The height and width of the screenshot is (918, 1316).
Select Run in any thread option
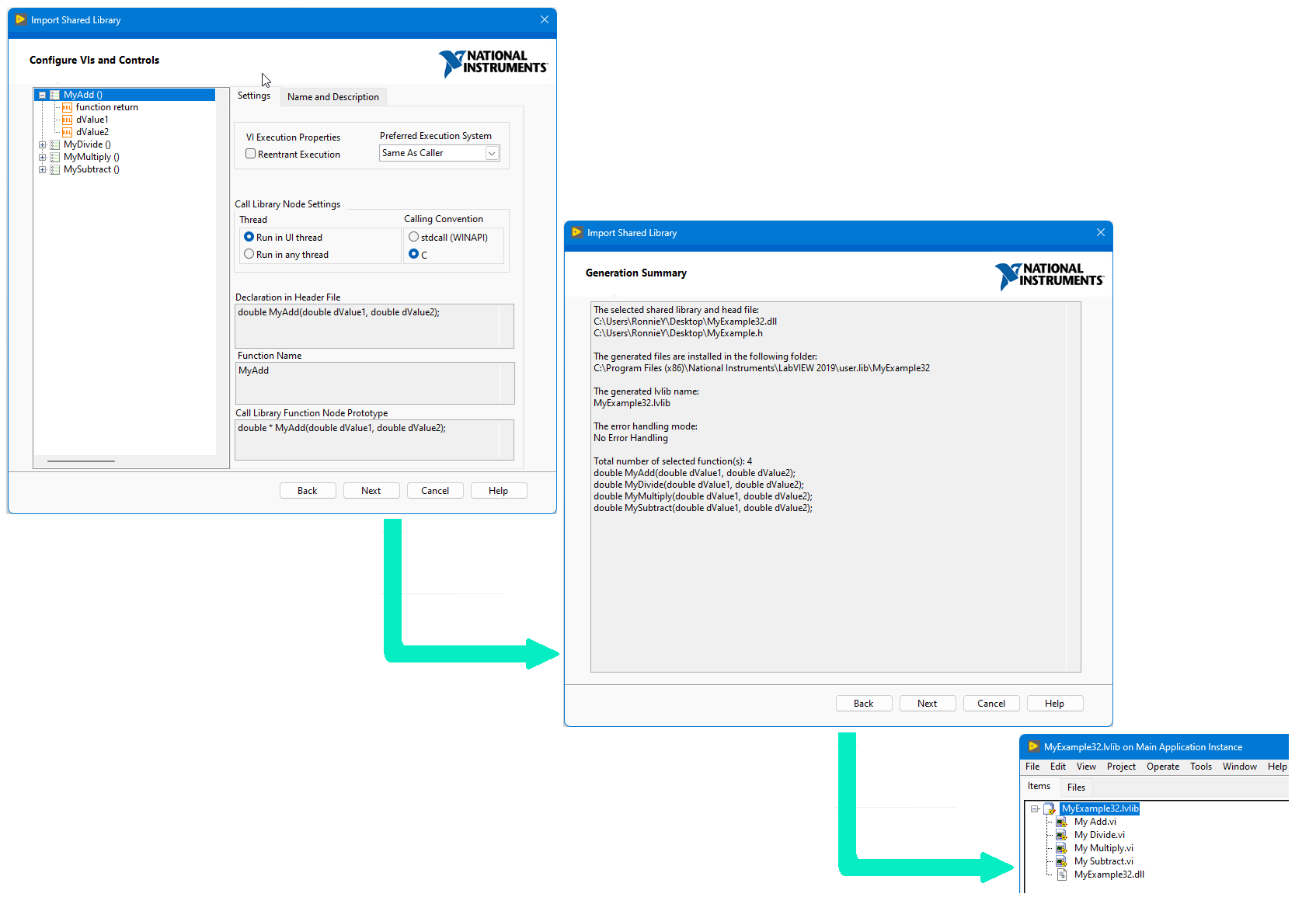tap(249, 254)
